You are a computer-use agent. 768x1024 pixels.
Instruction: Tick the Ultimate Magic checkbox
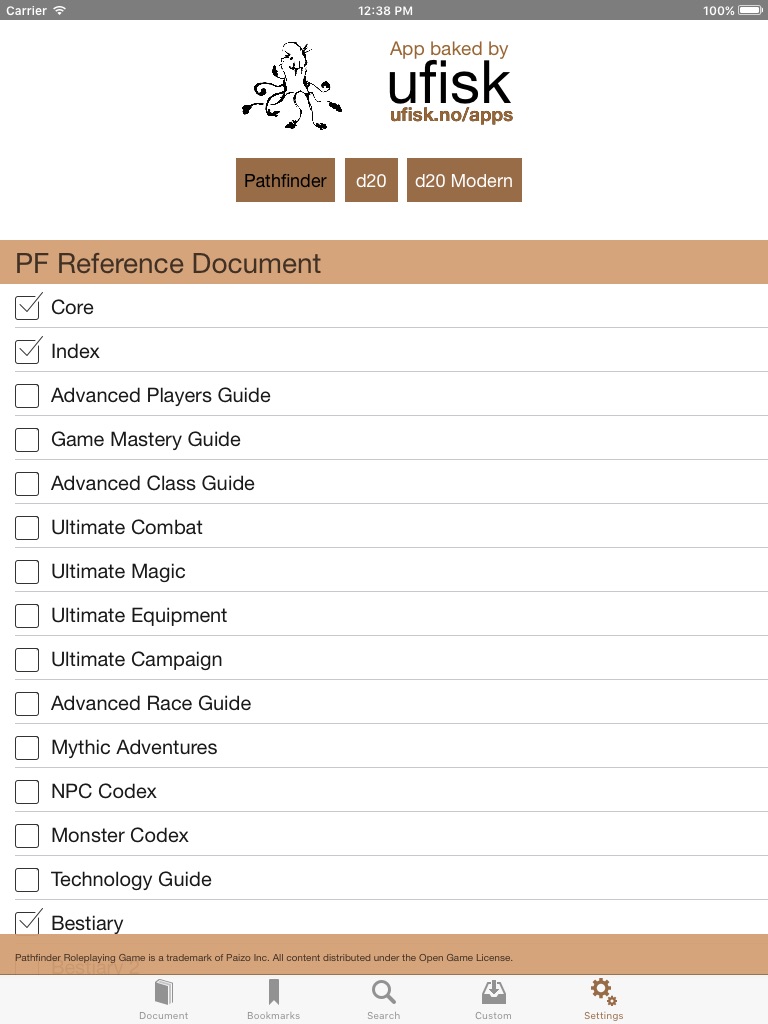click(x=27, y=571)
